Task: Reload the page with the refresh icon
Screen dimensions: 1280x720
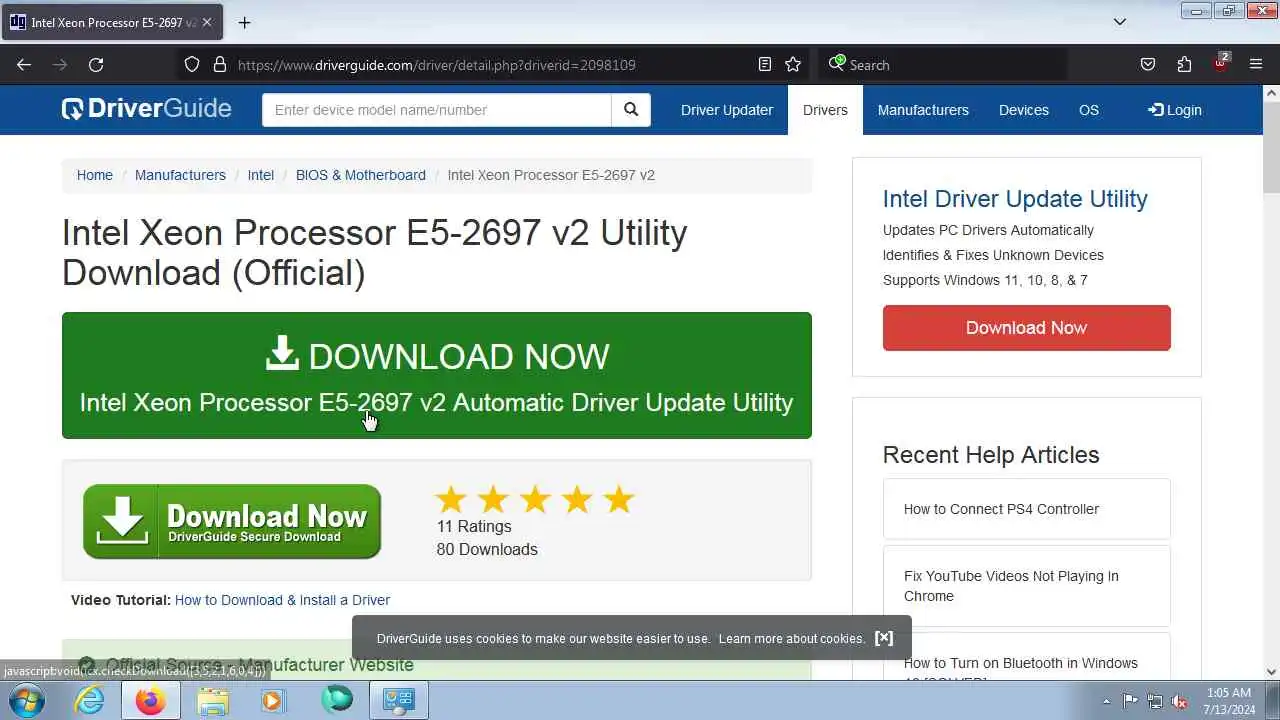Action: coord(96,65)
